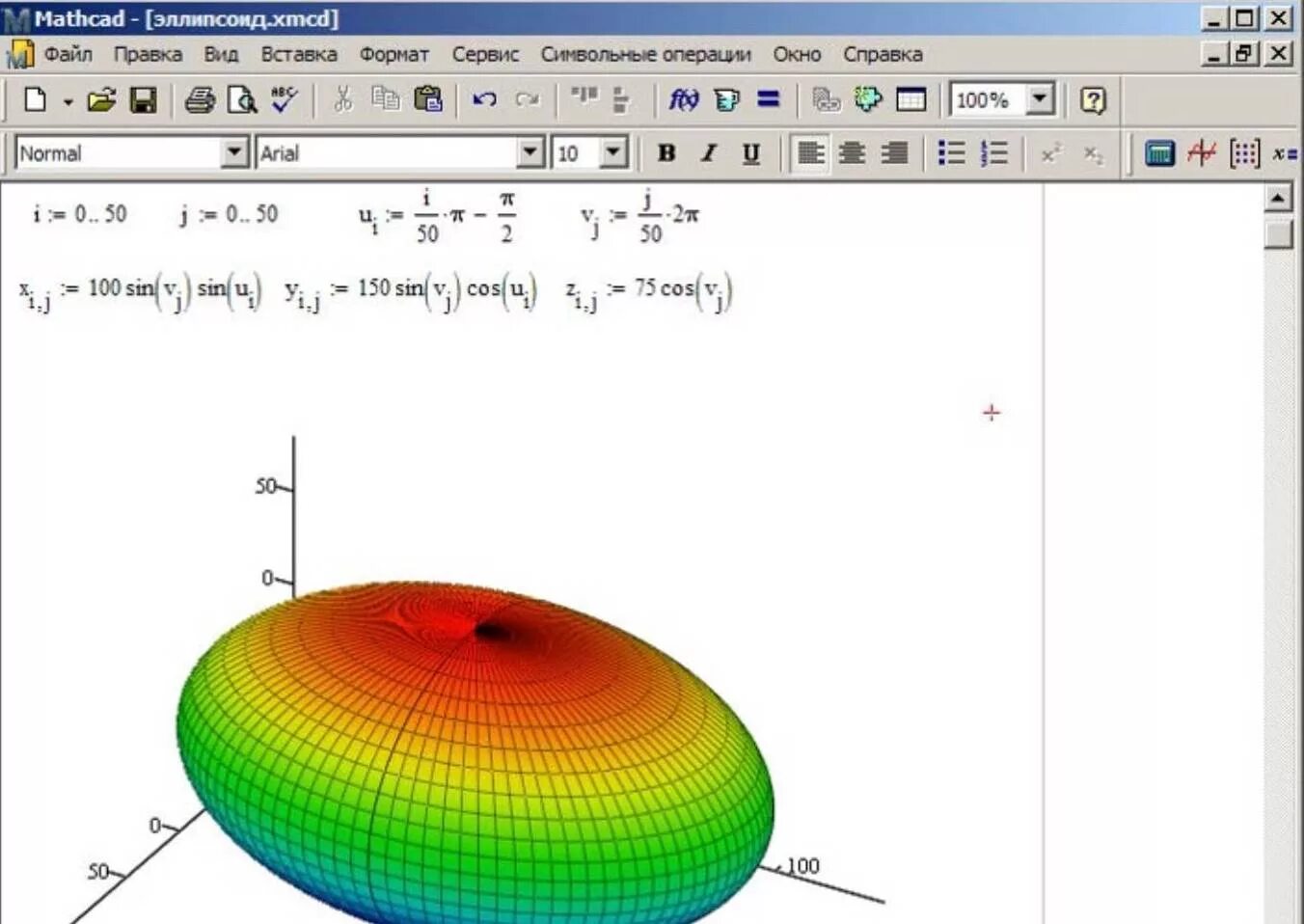This screenshot has height=924, width=1304.
Task: Open the Правка menu
Action: pyautogui.click(x=148, y=54)
